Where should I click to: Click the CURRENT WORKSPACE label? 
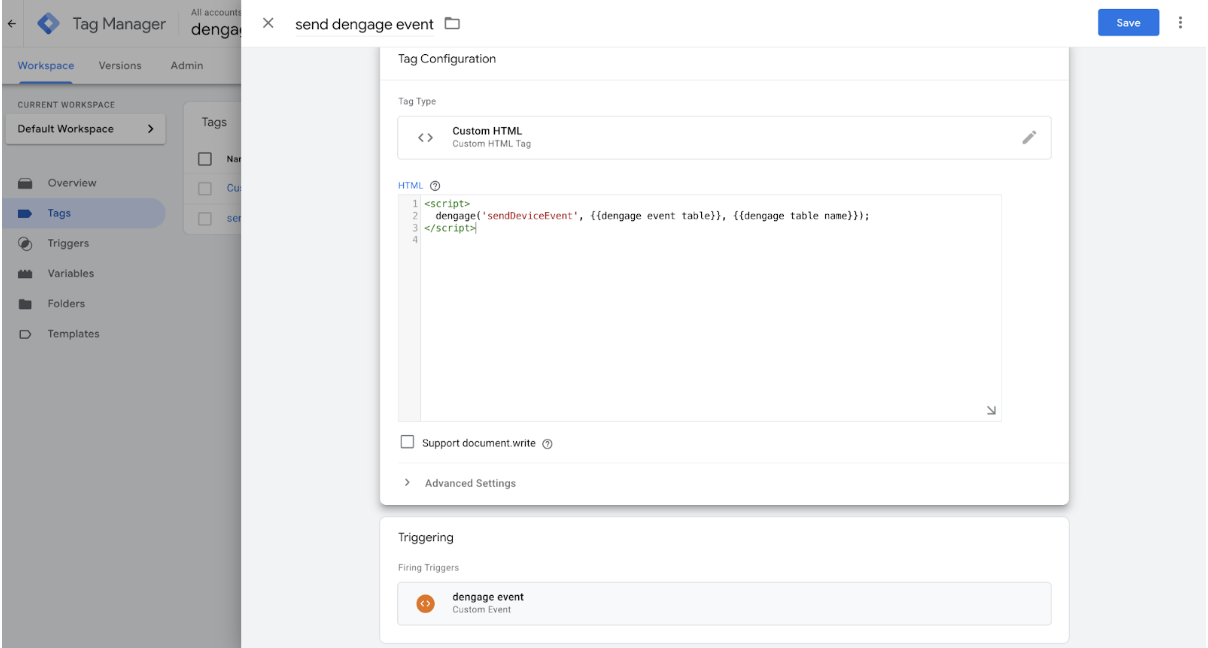coord(66,104)
